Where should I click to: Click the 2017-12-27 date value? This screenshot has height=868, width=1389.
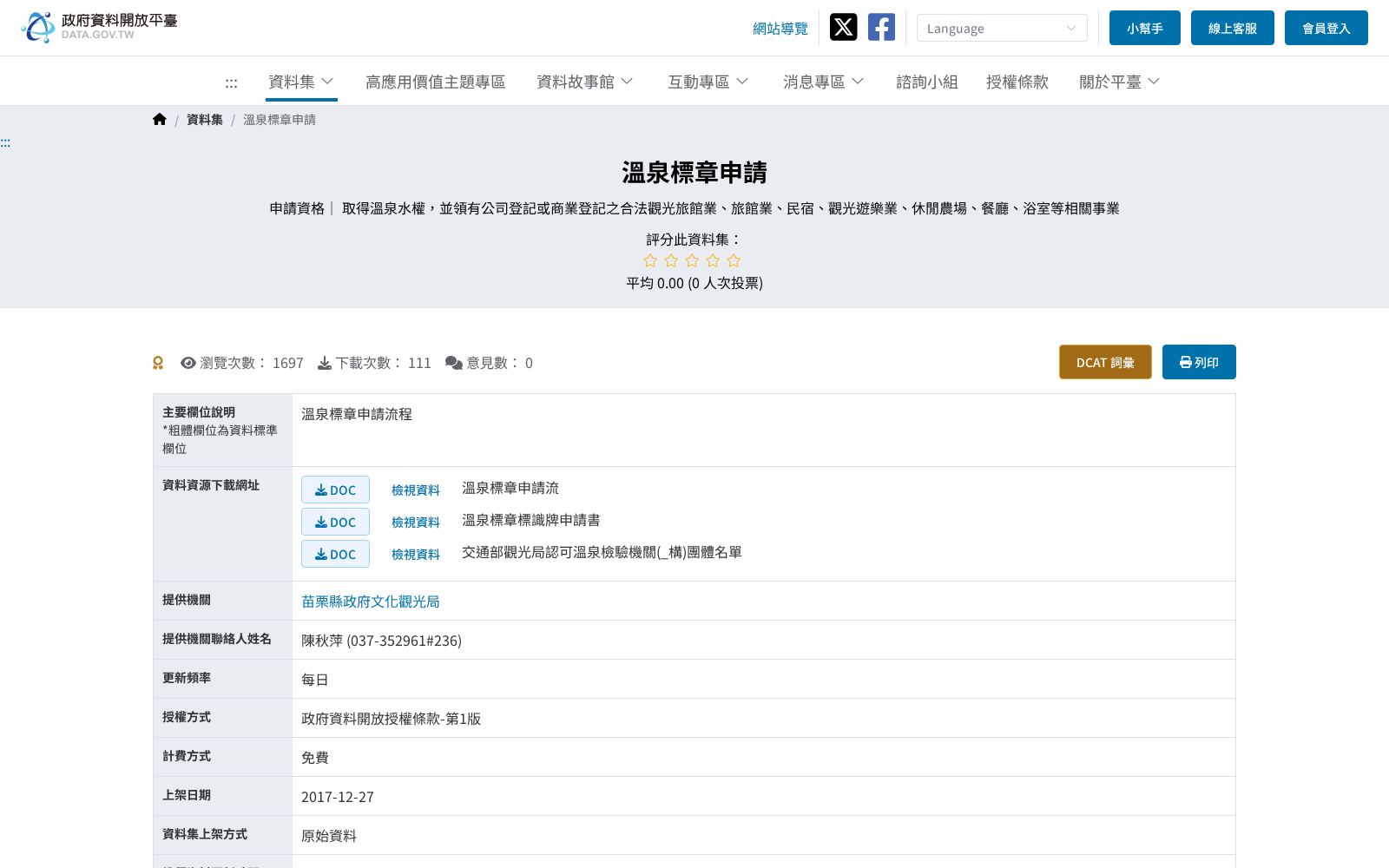click(338, 797)
